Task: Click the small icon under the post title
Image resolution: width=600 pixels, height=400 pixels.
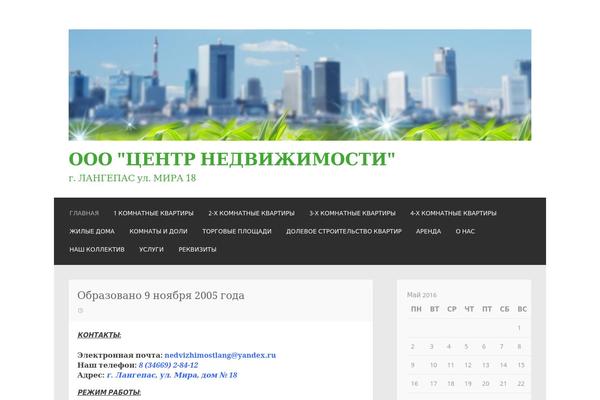Action: pyautogui.click(x=80, y=310)
